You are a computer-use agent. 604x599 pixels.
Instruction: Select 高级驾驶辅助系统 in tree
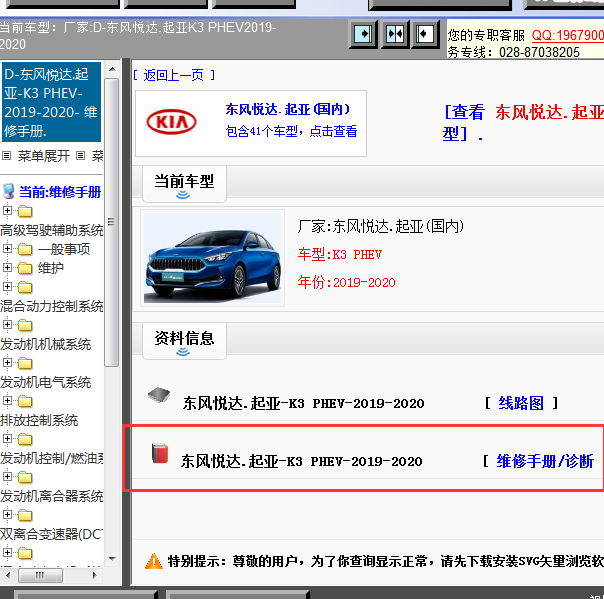(x=52, y=230)
